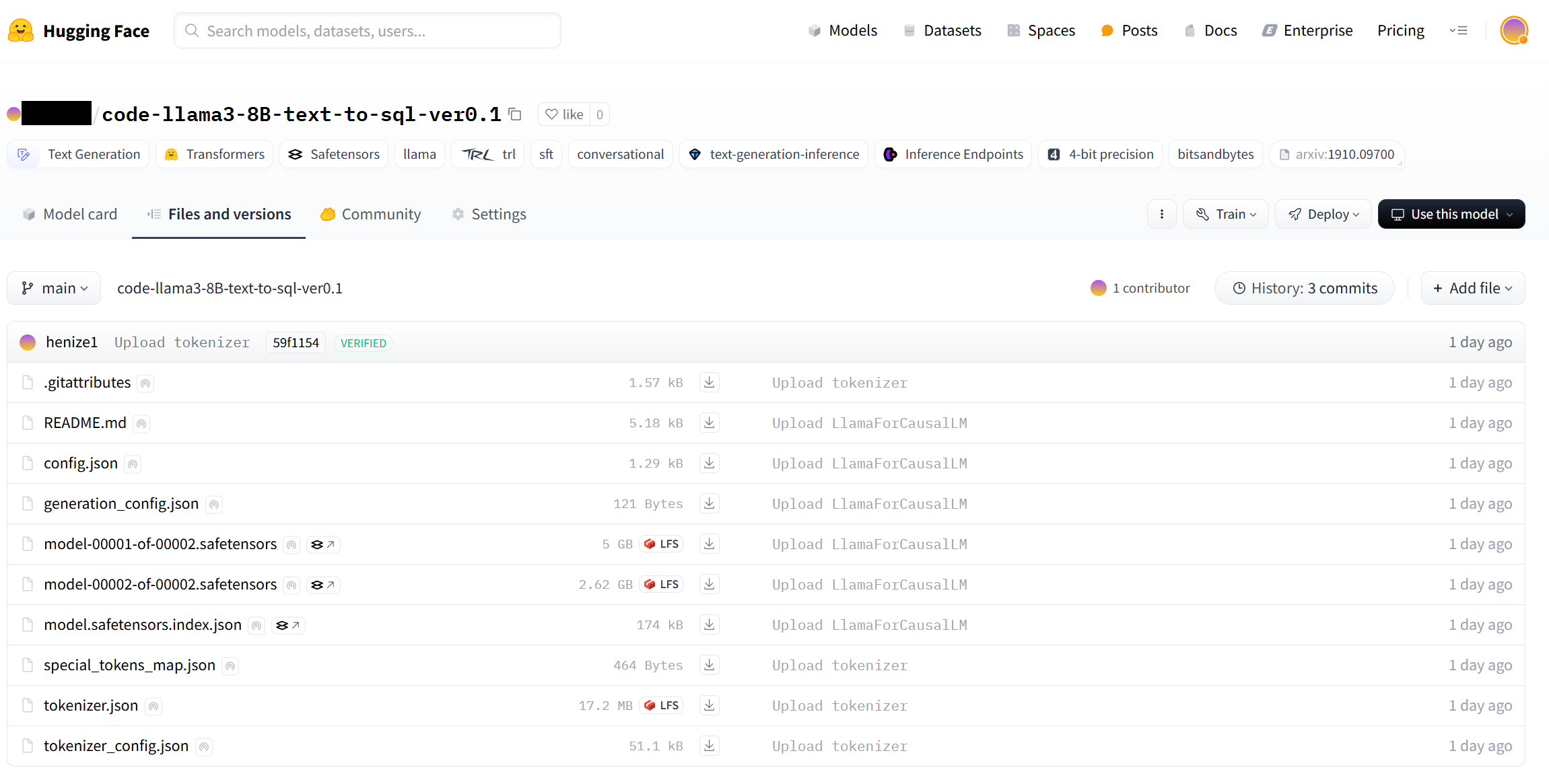Image resolution: width=1549 pixels, height=784 pixels.
Task: Like this model
Action: click(564, 114)
